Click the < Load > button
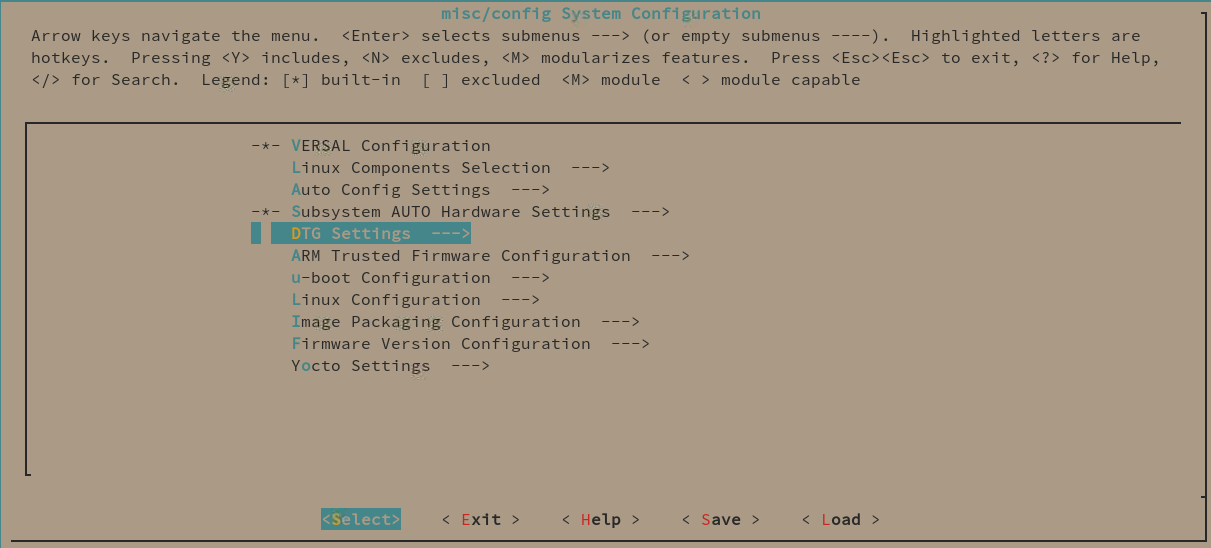 point(841,520)
